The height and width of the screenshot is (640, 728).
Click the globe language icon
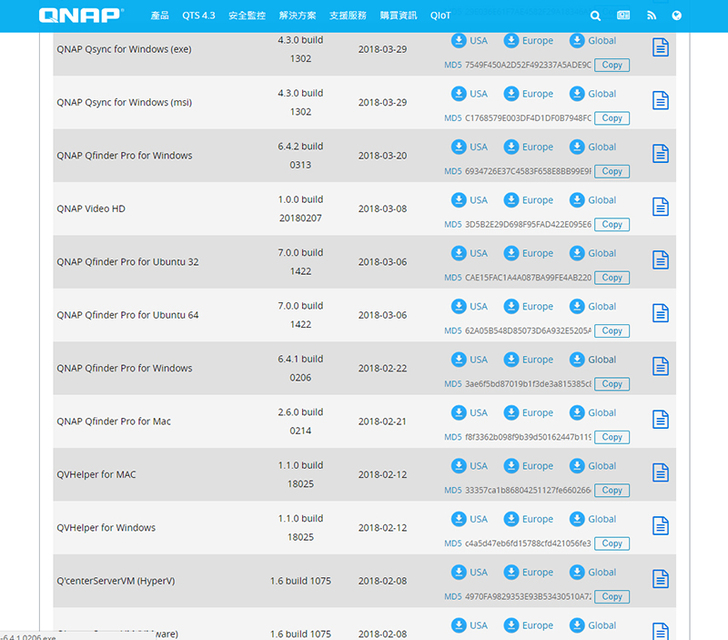point(676,16)
